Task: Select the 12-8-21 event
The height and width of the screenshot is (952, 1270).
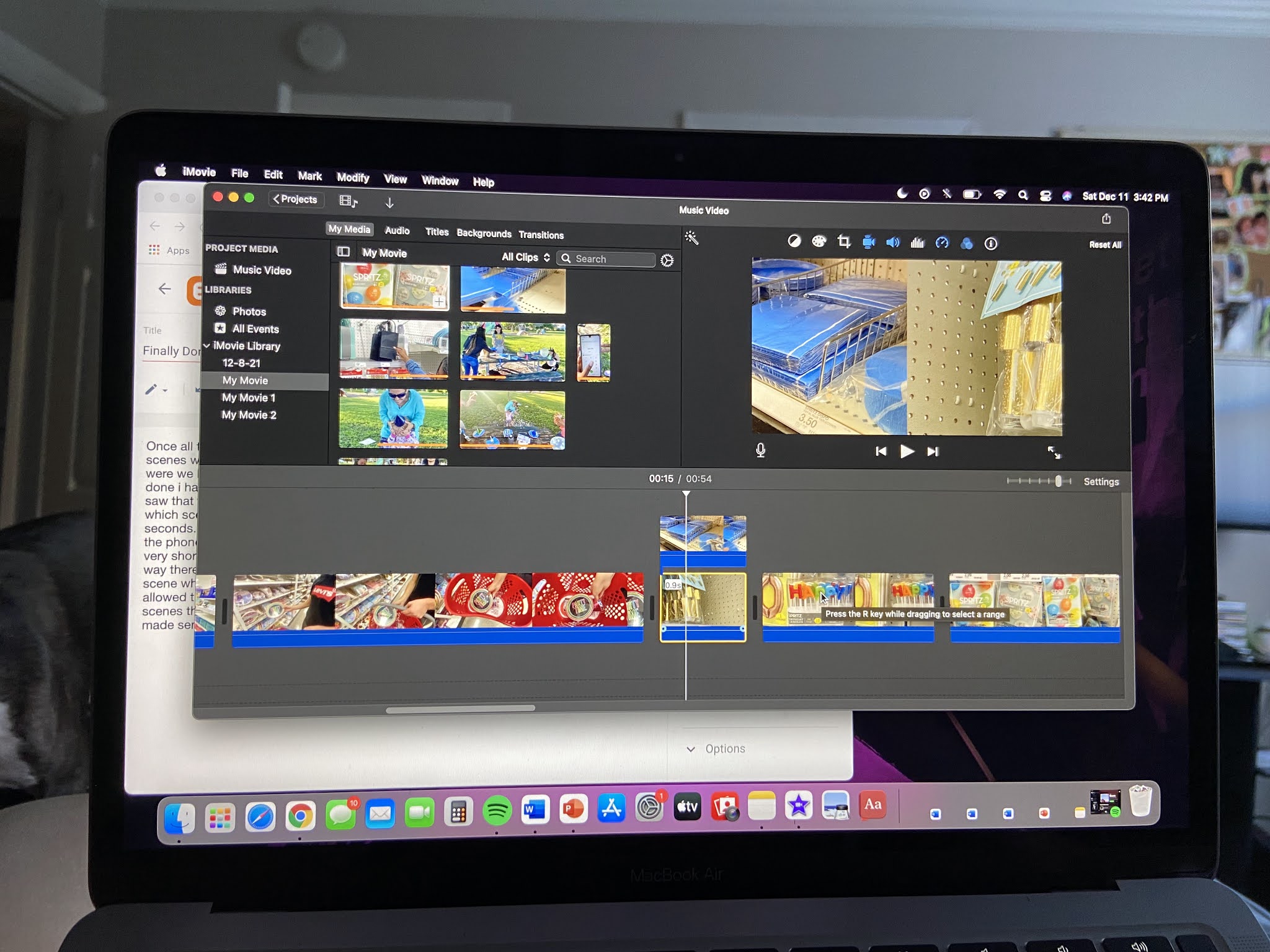Action: 241,363
